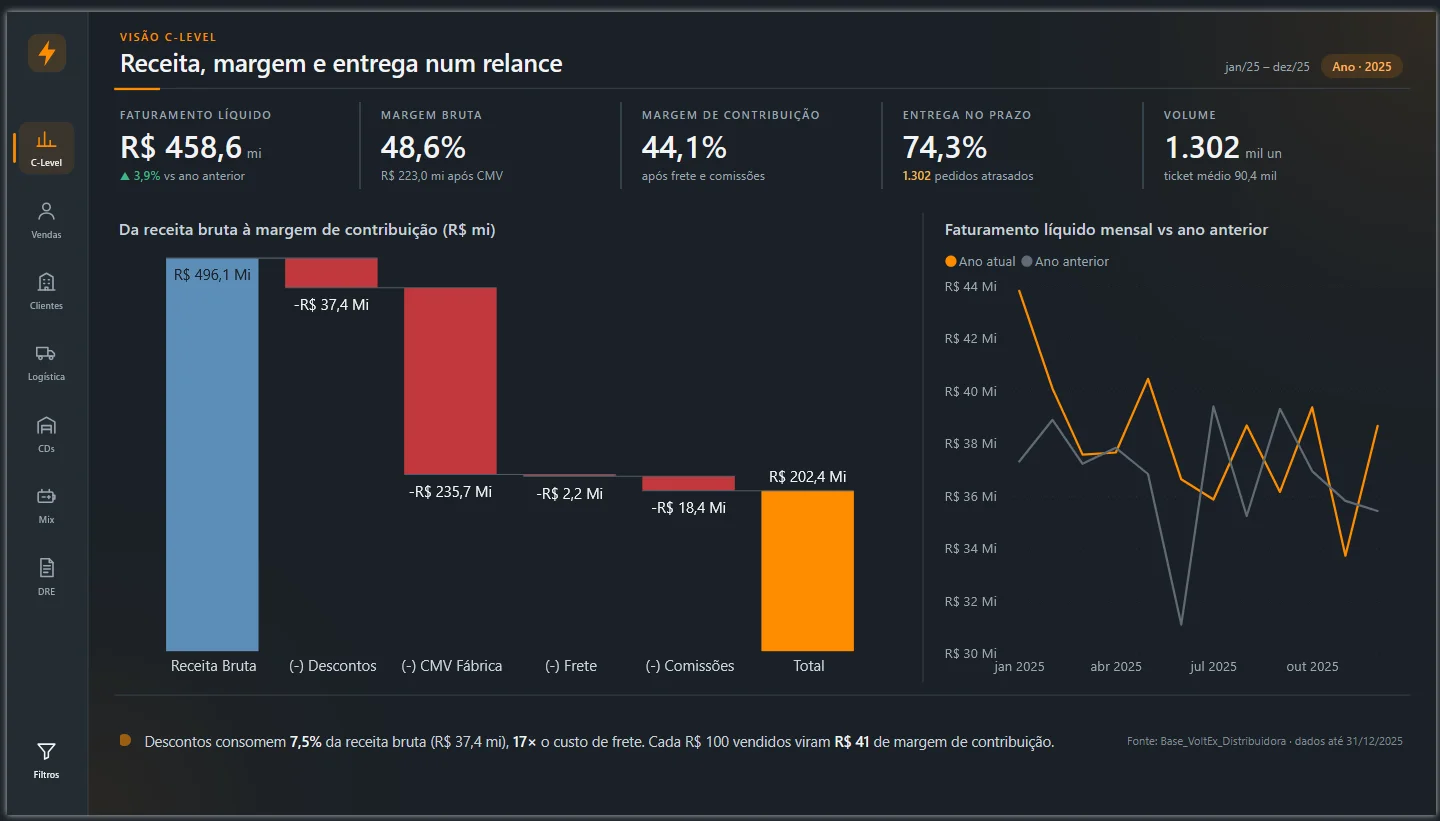
Task: Select the Logística truck icon
Action: [46, 353]
